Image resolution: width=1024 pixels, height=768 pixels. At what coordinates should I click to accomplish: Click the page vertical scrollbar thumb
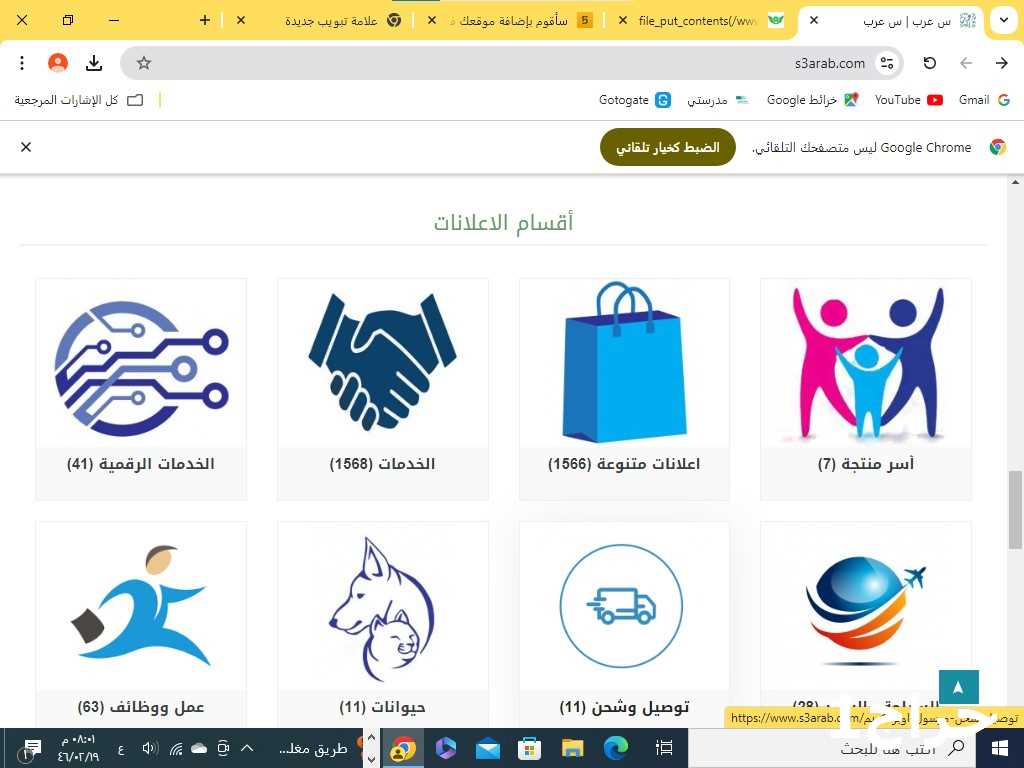click(1016, 509)
